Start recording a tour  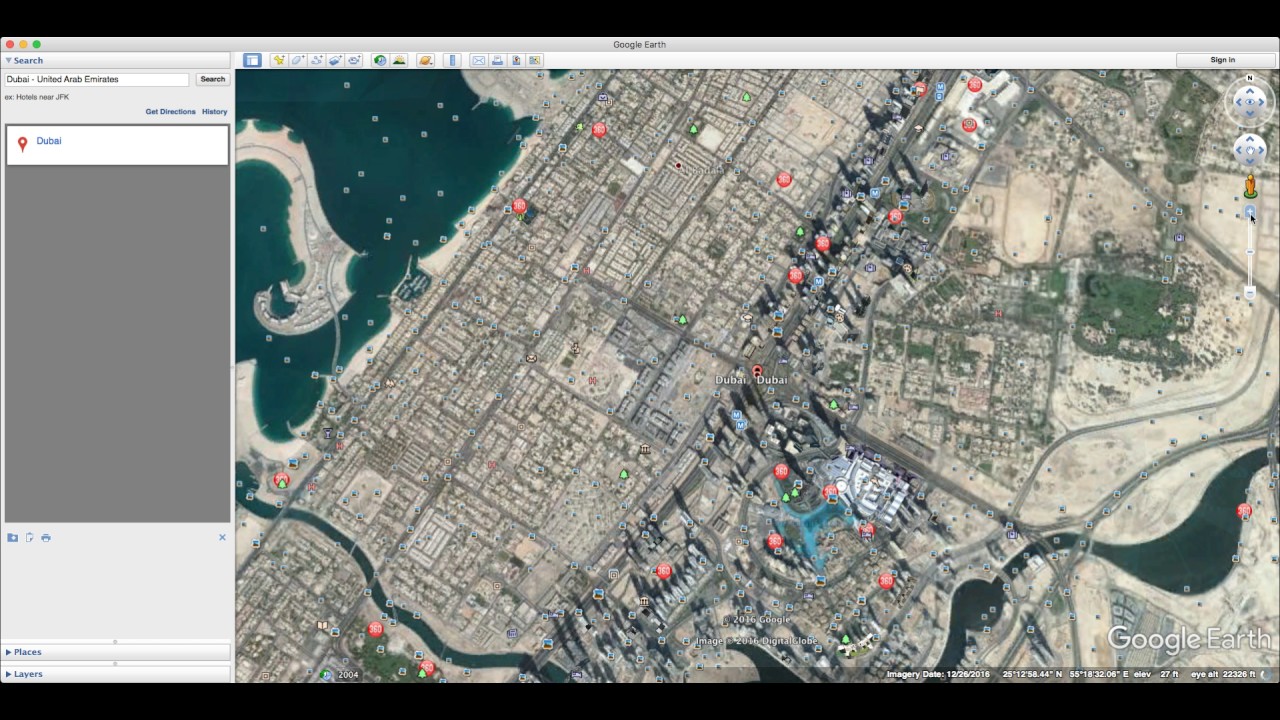(x=354, y=60)
